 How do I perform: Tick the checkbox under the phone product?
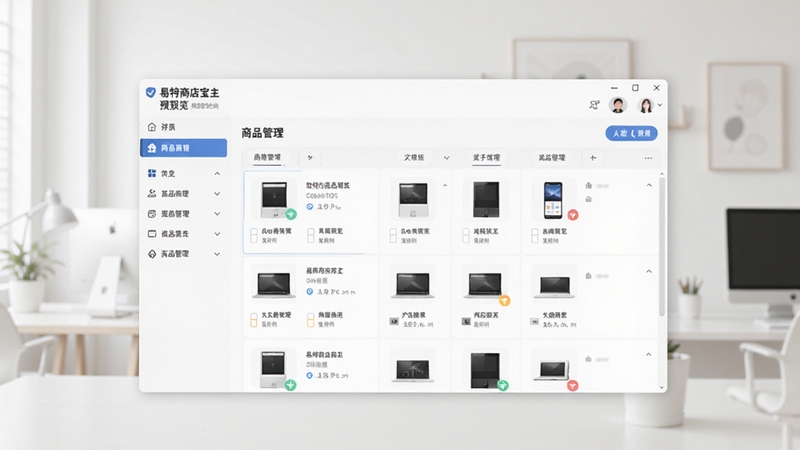(x=535, y=235)
